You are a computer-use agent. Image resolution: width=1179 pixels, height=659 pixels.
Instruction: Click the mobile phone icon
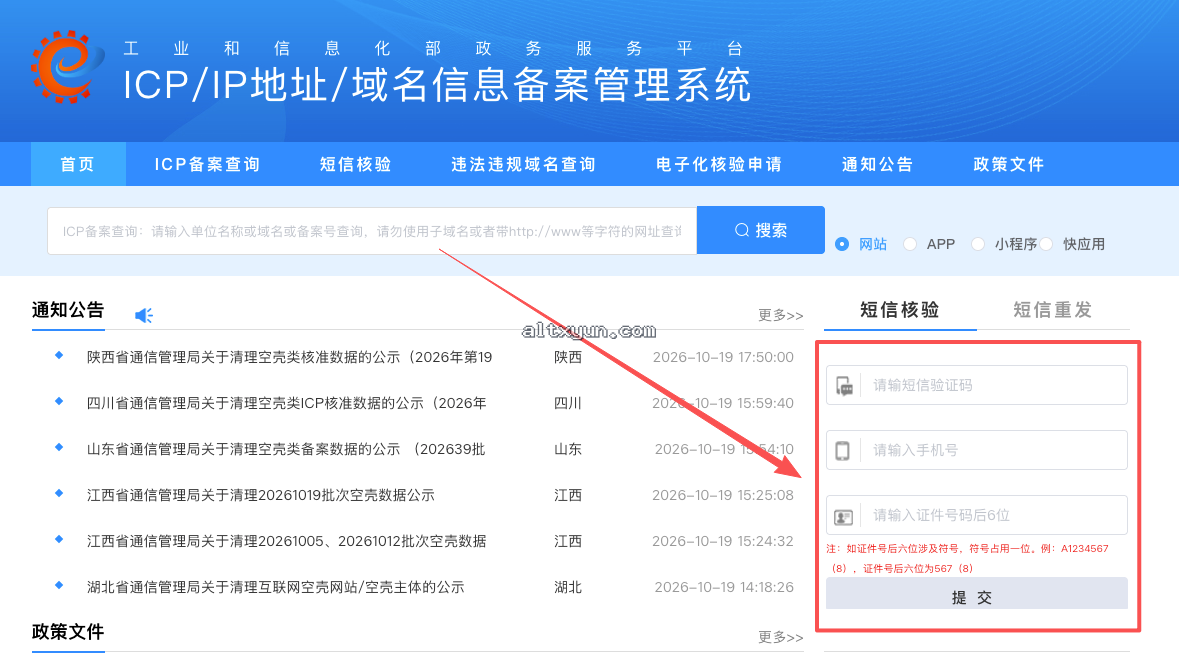tap(843, 451)
